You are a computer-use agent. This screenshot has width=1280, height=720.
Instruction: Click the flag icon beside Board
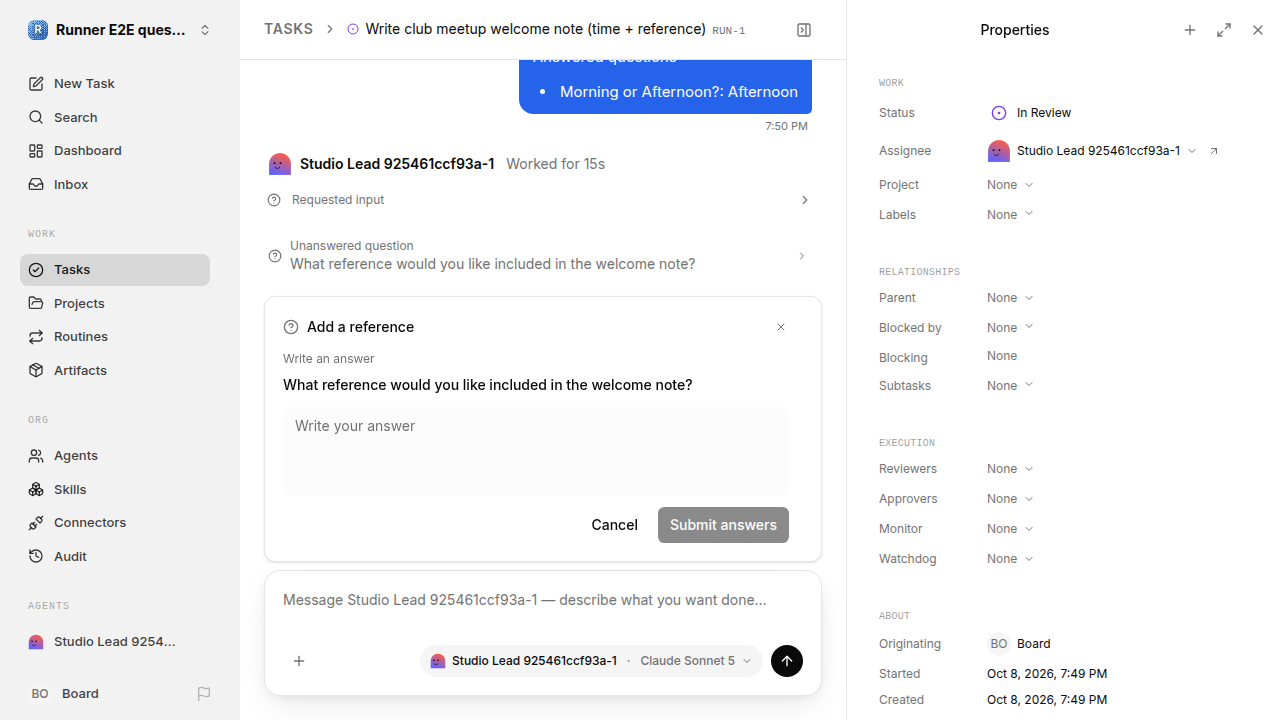click(x=204, y=694)
